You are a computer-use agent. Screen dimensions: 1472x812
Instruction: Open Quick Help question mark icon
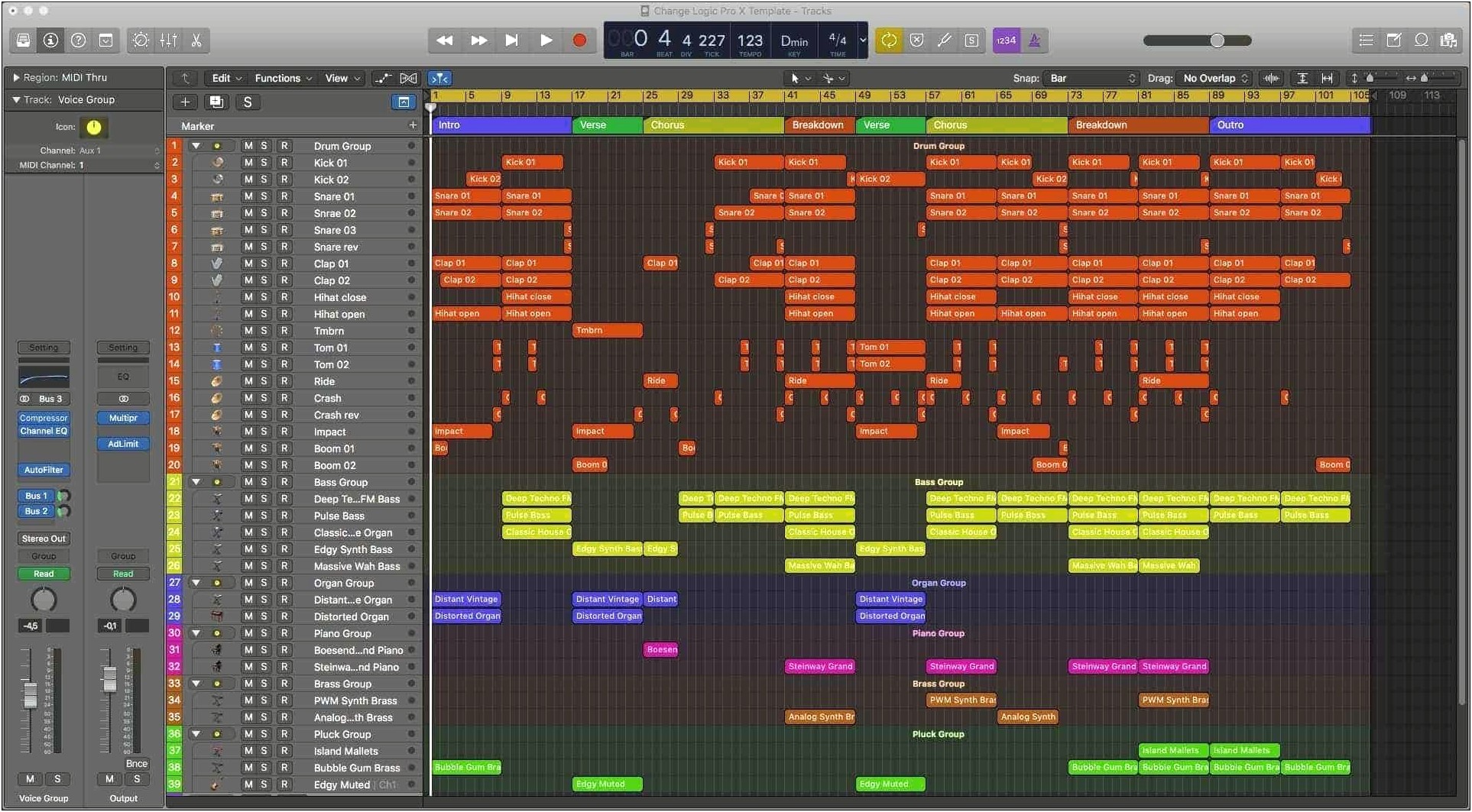pyautogui.click(x=78, y=40)
